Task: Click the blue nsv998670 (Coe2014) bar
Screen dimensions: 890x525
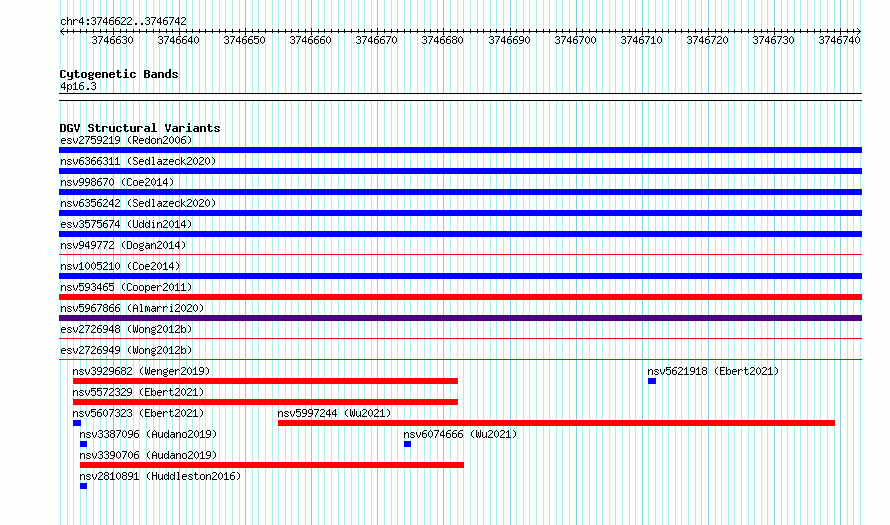Action: point(460,192)
